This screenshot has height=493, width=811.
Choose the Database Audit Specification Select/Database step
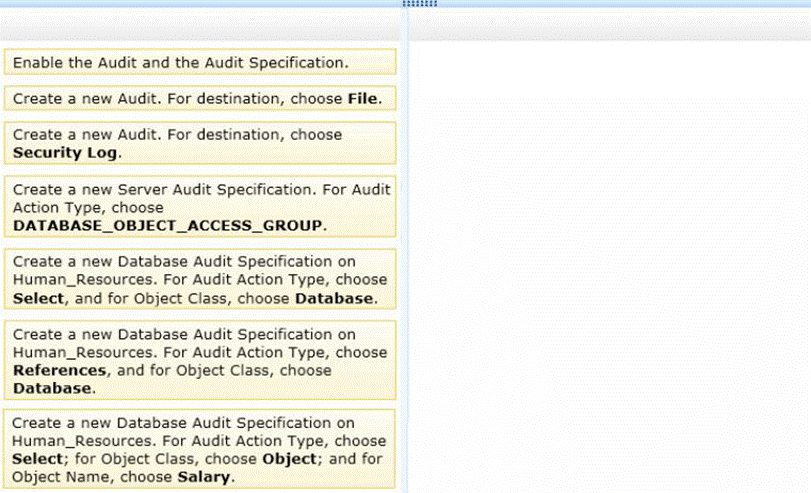point(200,279)
